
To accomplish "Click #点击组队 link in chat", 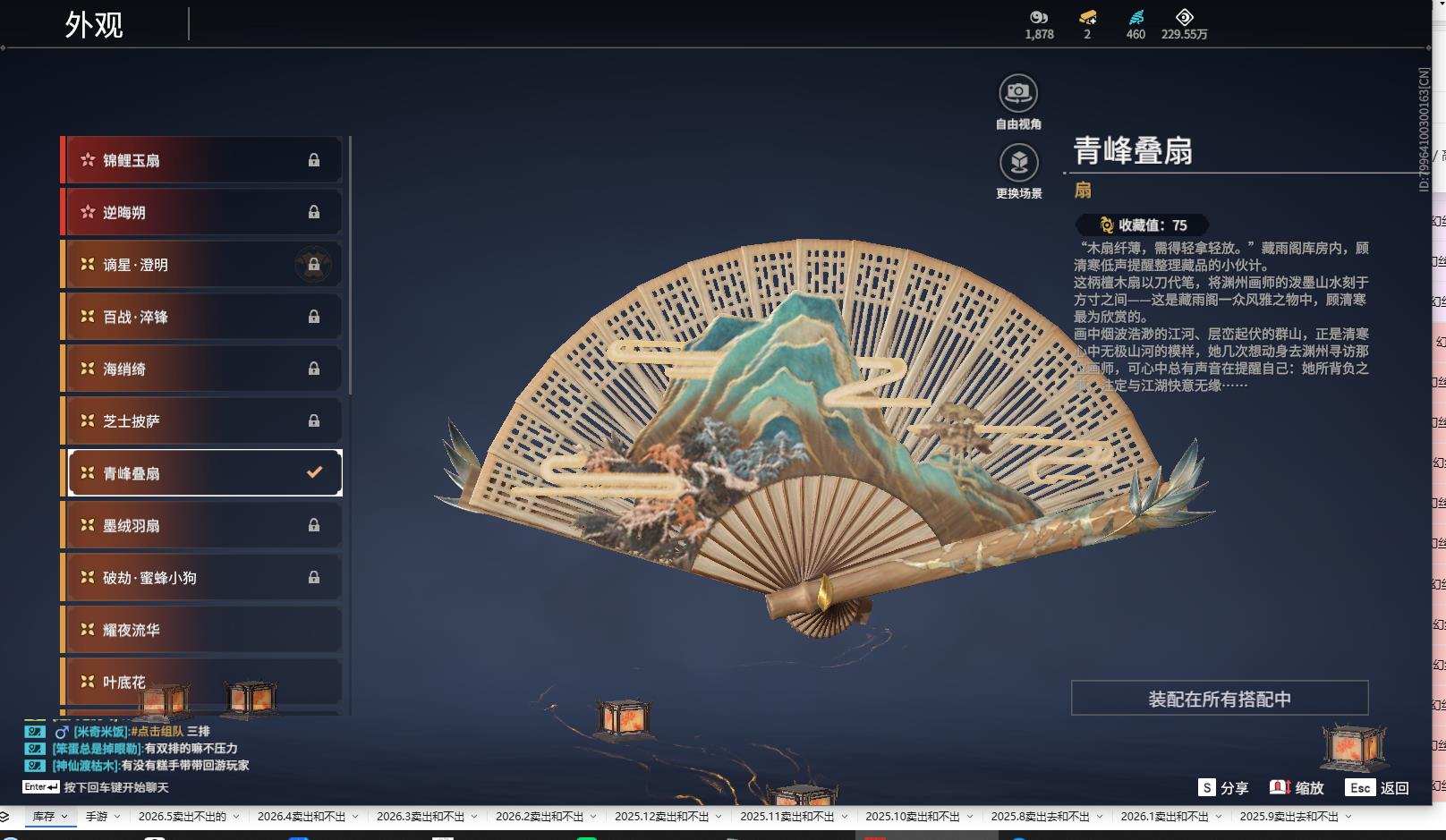I will point(157,732).
